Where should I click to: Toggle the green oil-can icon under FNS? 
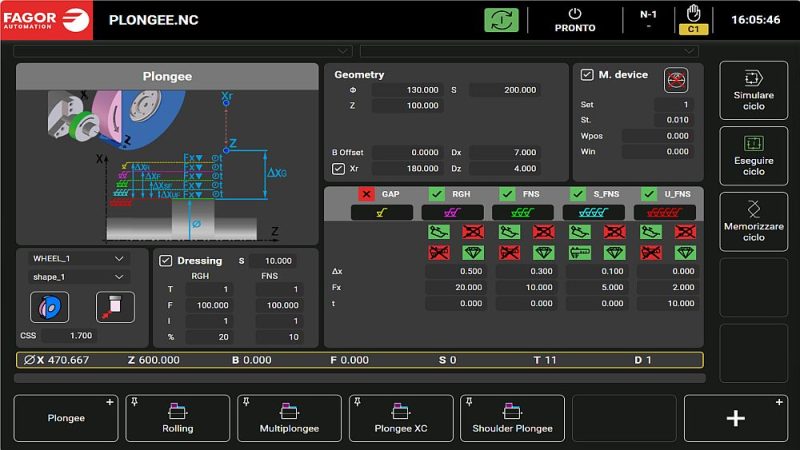pyautogui.click(x=509, y=232)
